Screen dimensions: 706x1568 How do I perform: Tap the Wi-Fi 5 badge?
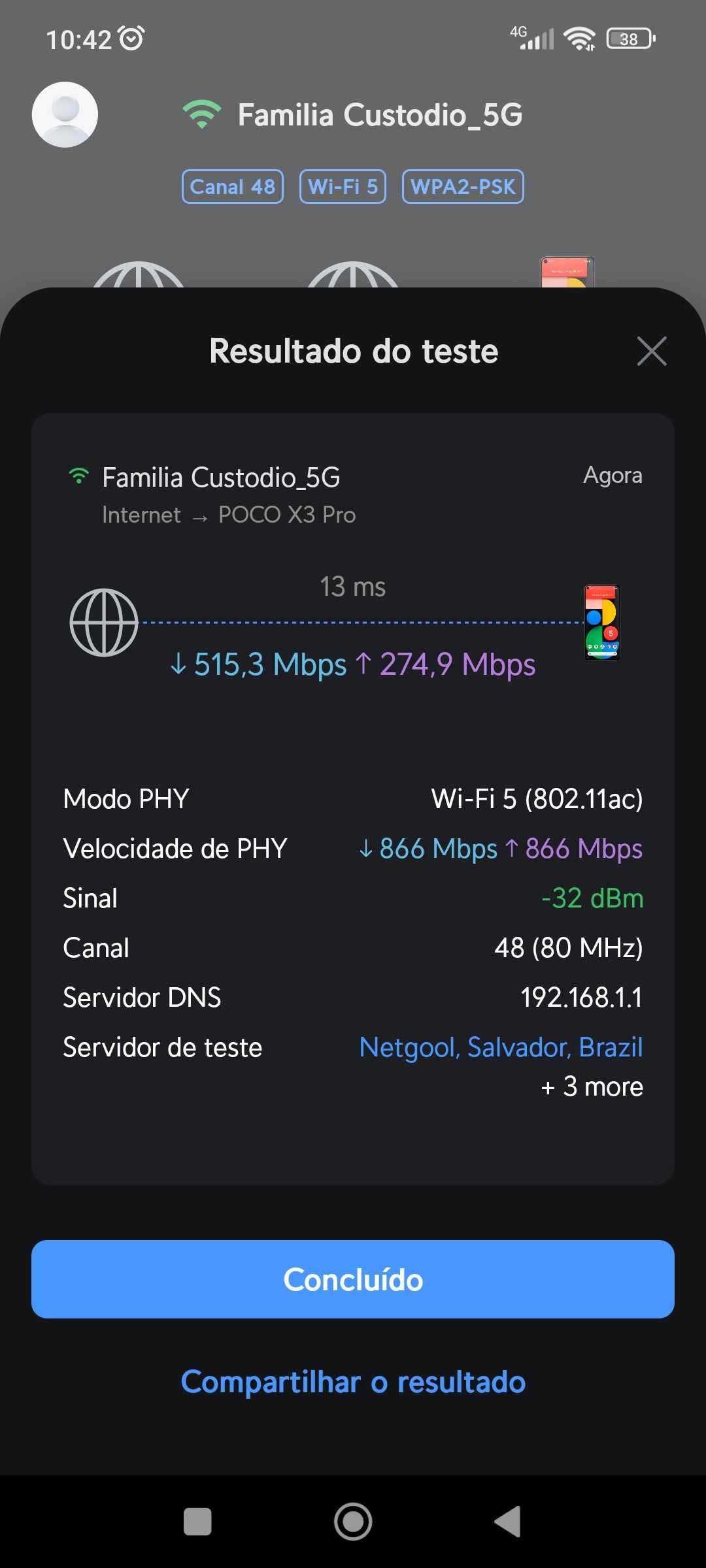343,187
